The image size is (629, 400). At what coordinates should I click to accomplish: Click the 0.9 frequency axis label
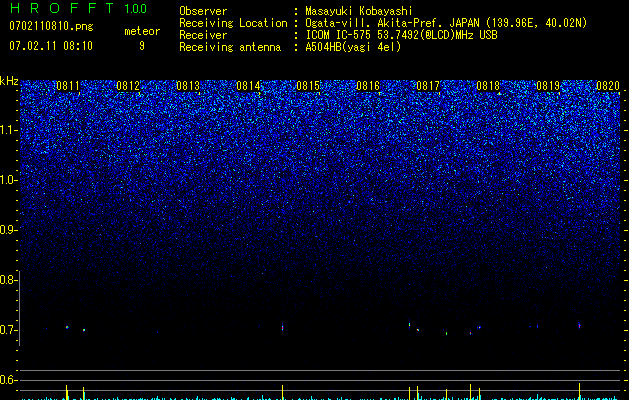pos(8,230)
